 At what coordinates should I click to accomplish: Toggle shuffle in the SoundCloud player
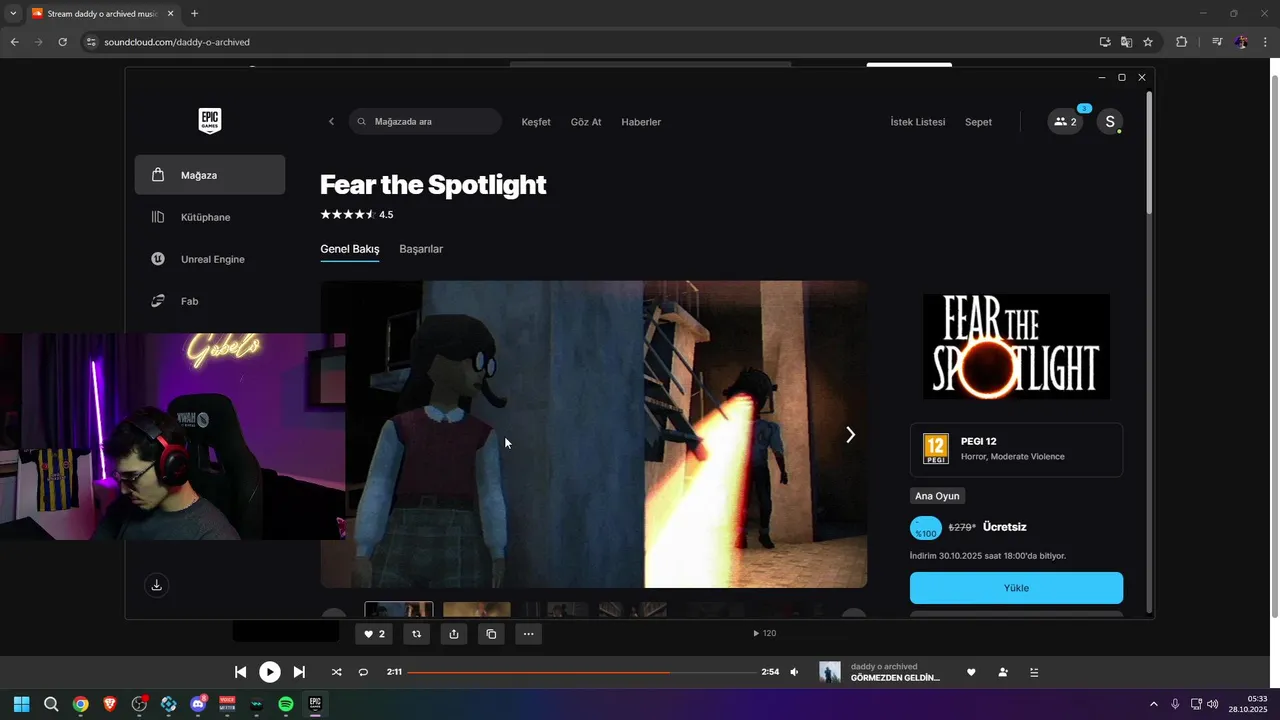[336, 672]
